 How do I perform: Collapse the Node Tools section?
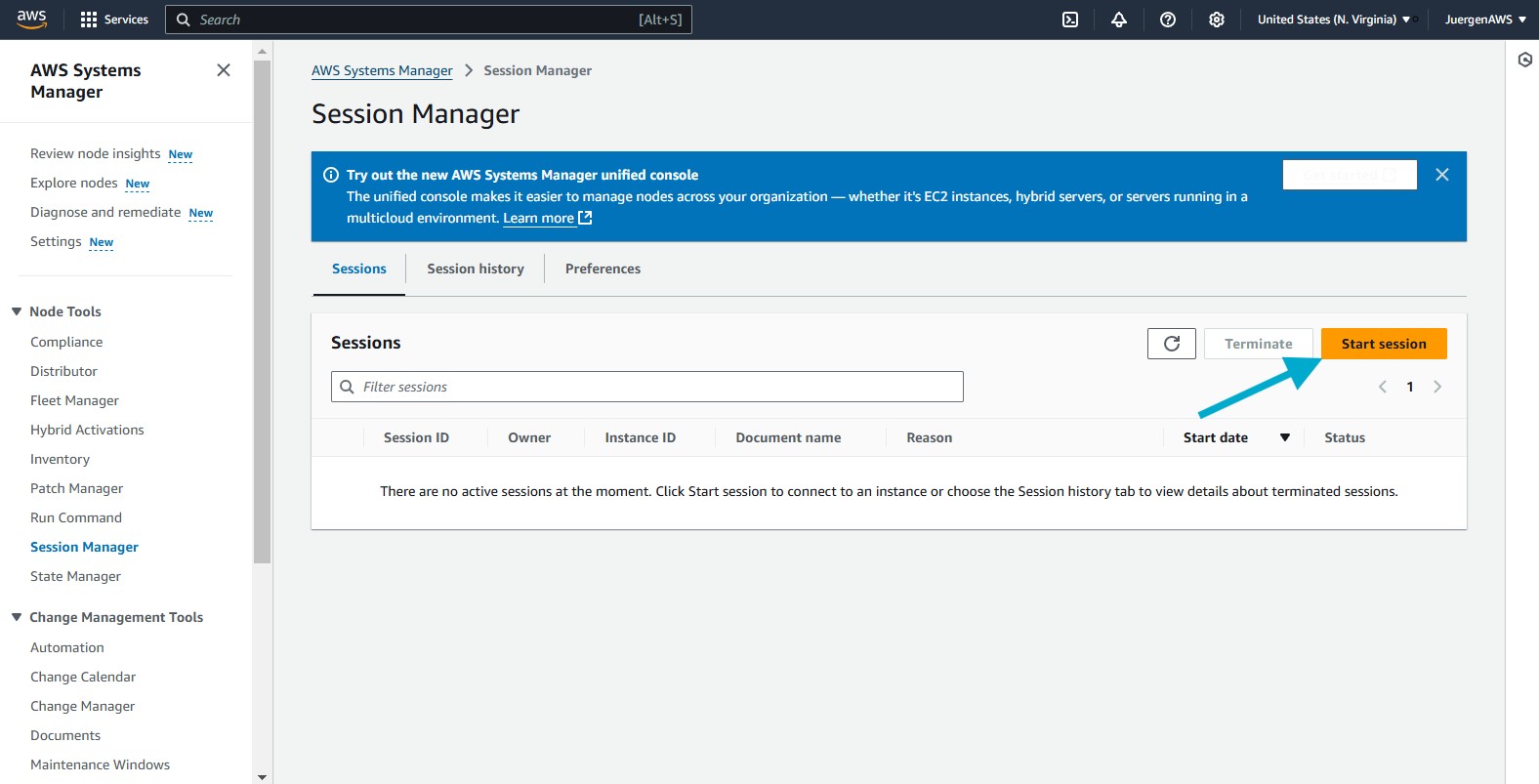coord(17,311)
